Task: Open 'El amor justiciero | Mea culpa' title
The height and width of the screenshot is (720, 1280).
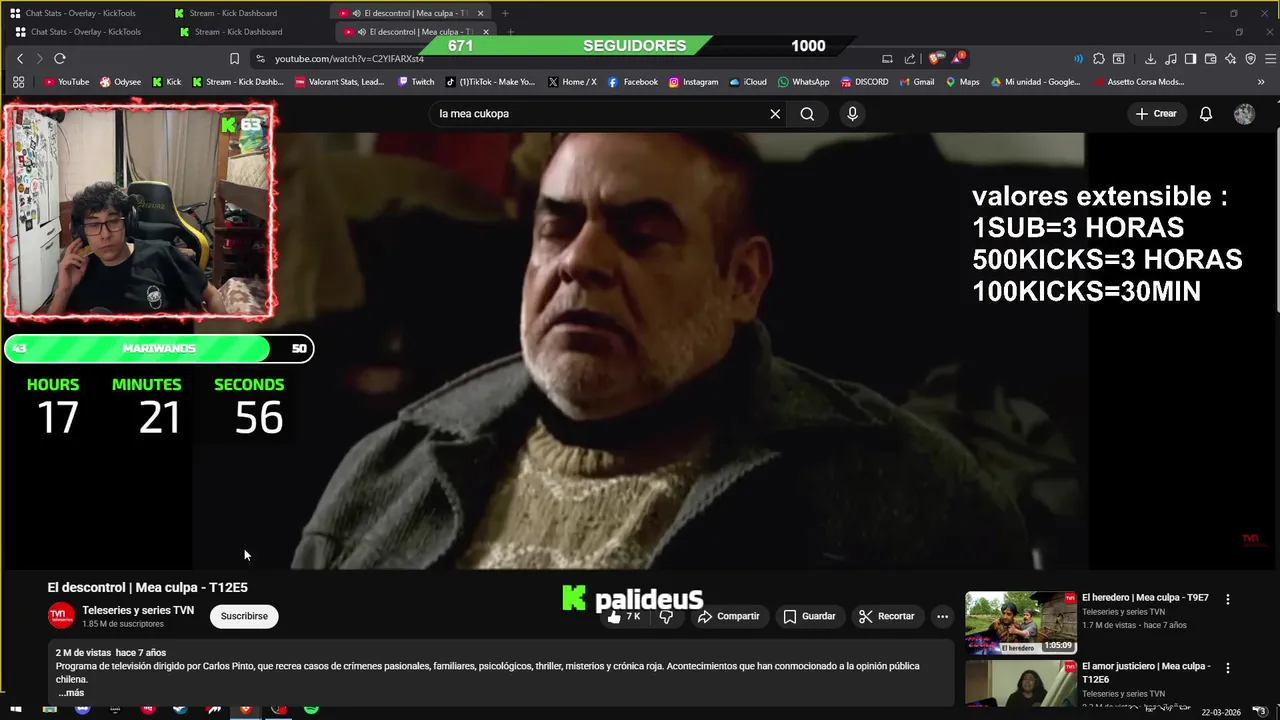Action: click(x=1146, y=673)
